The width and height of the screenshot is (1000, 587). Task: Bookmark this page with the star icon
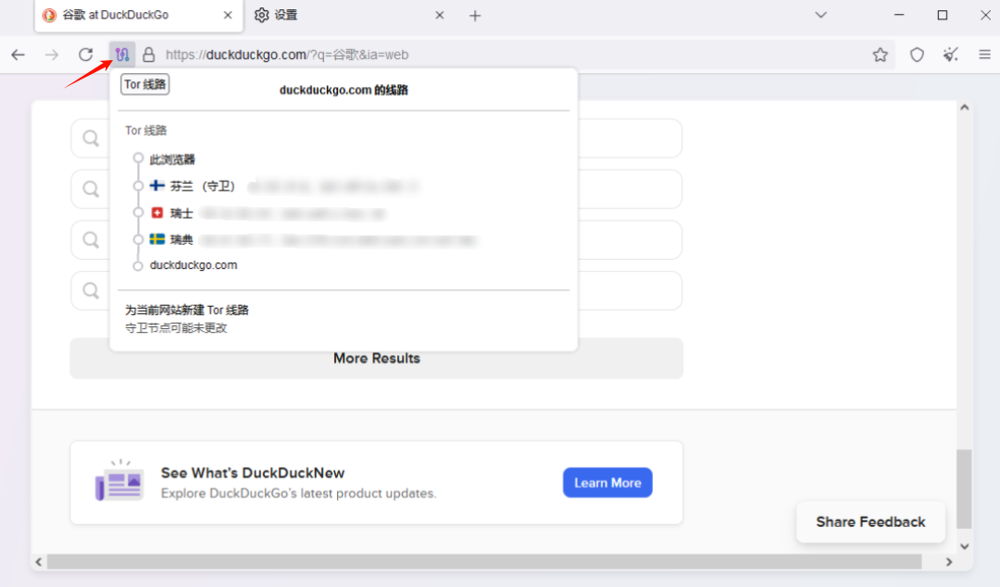pos(880,55)
